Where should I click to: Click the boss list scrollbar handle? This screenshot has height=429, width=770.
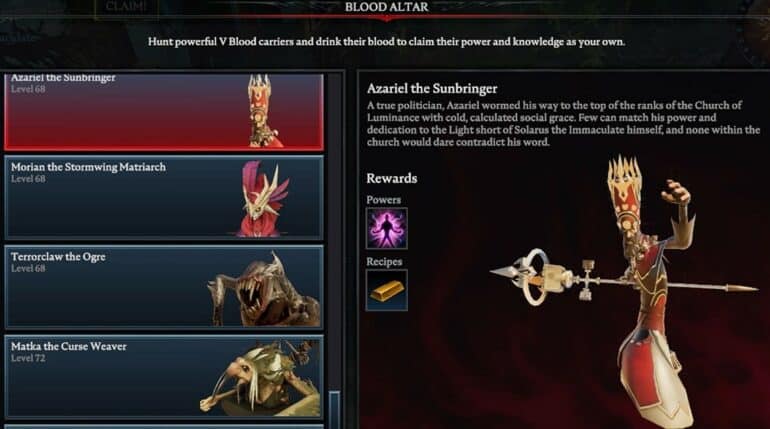334,409
